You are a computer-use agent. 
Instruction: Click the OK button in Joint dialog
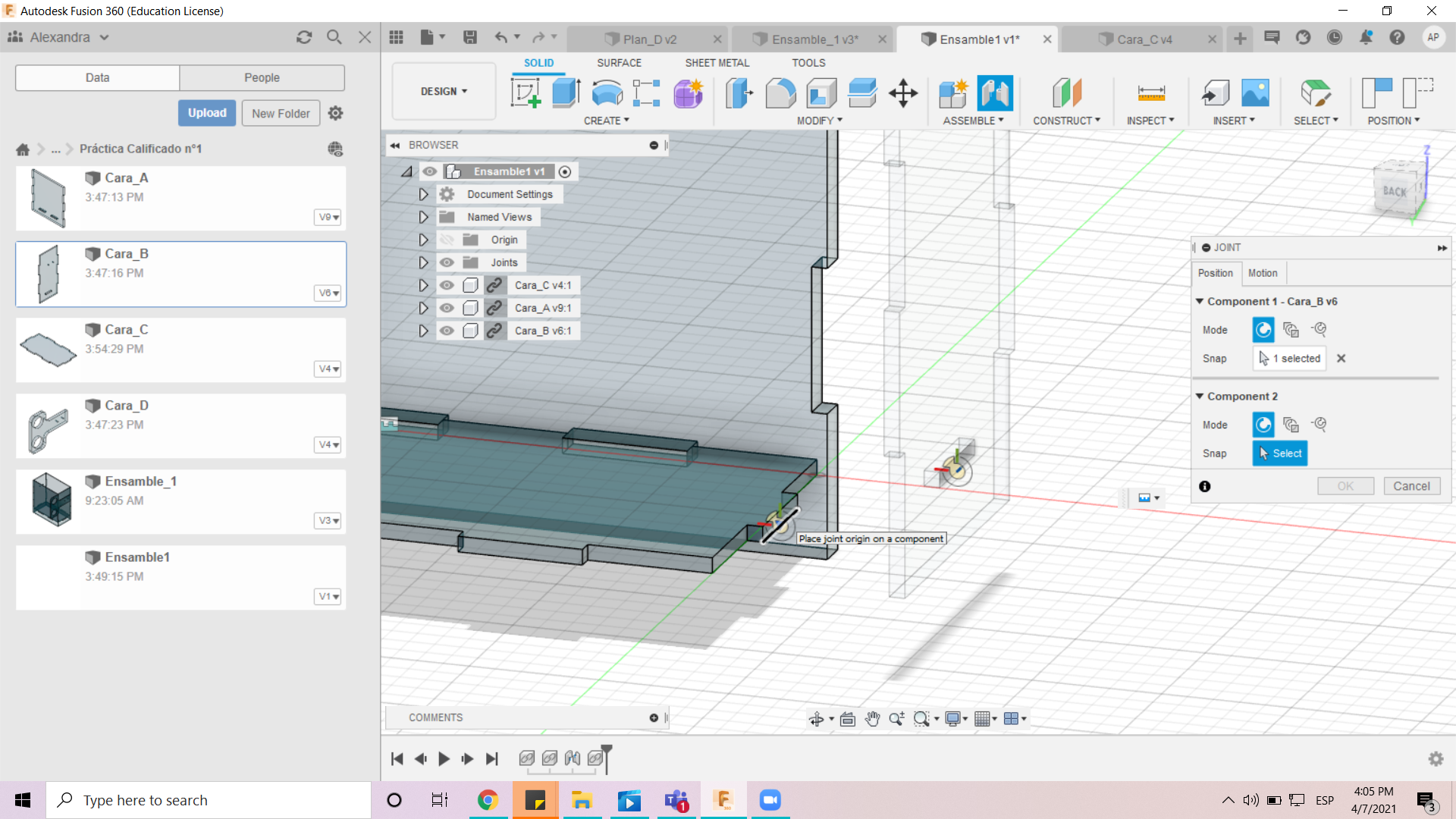(x=1344, y=486)
